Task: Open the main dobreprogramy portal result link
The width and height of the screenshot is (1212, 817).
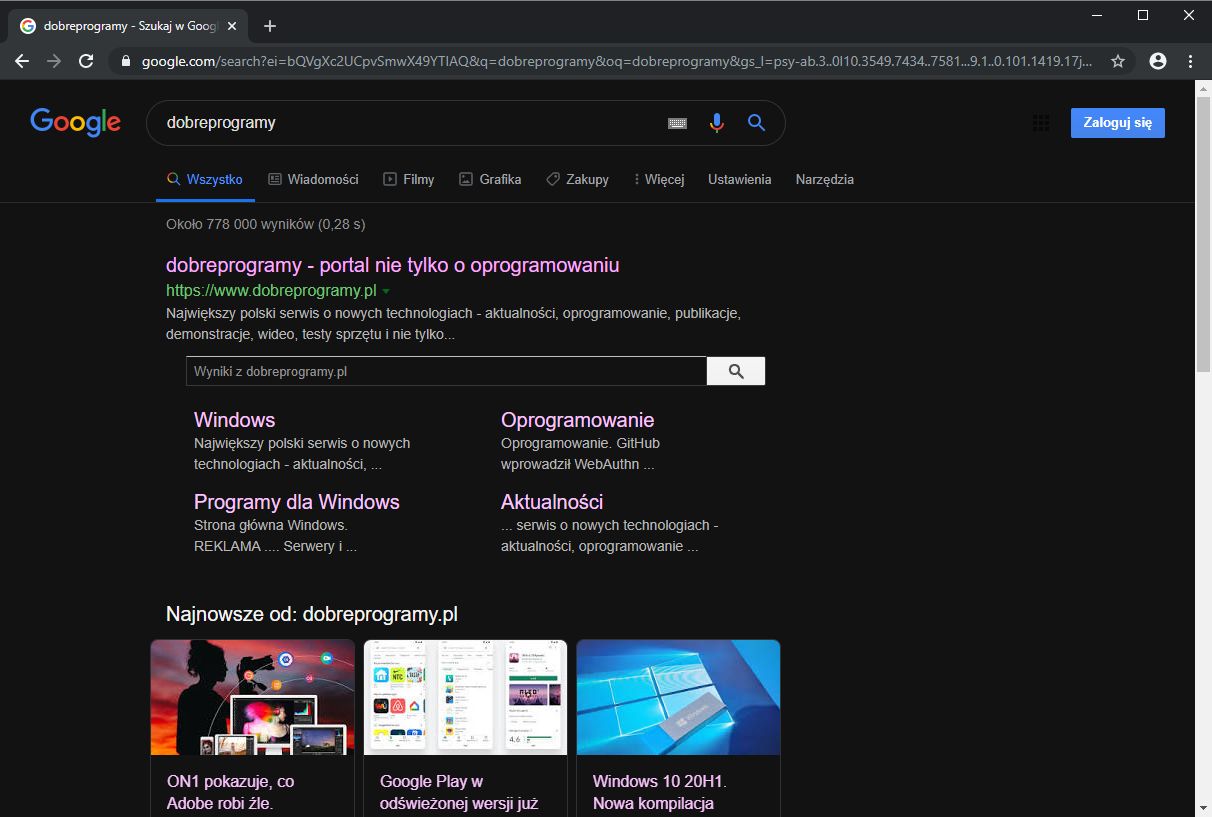Action: [x=393, y=265]
